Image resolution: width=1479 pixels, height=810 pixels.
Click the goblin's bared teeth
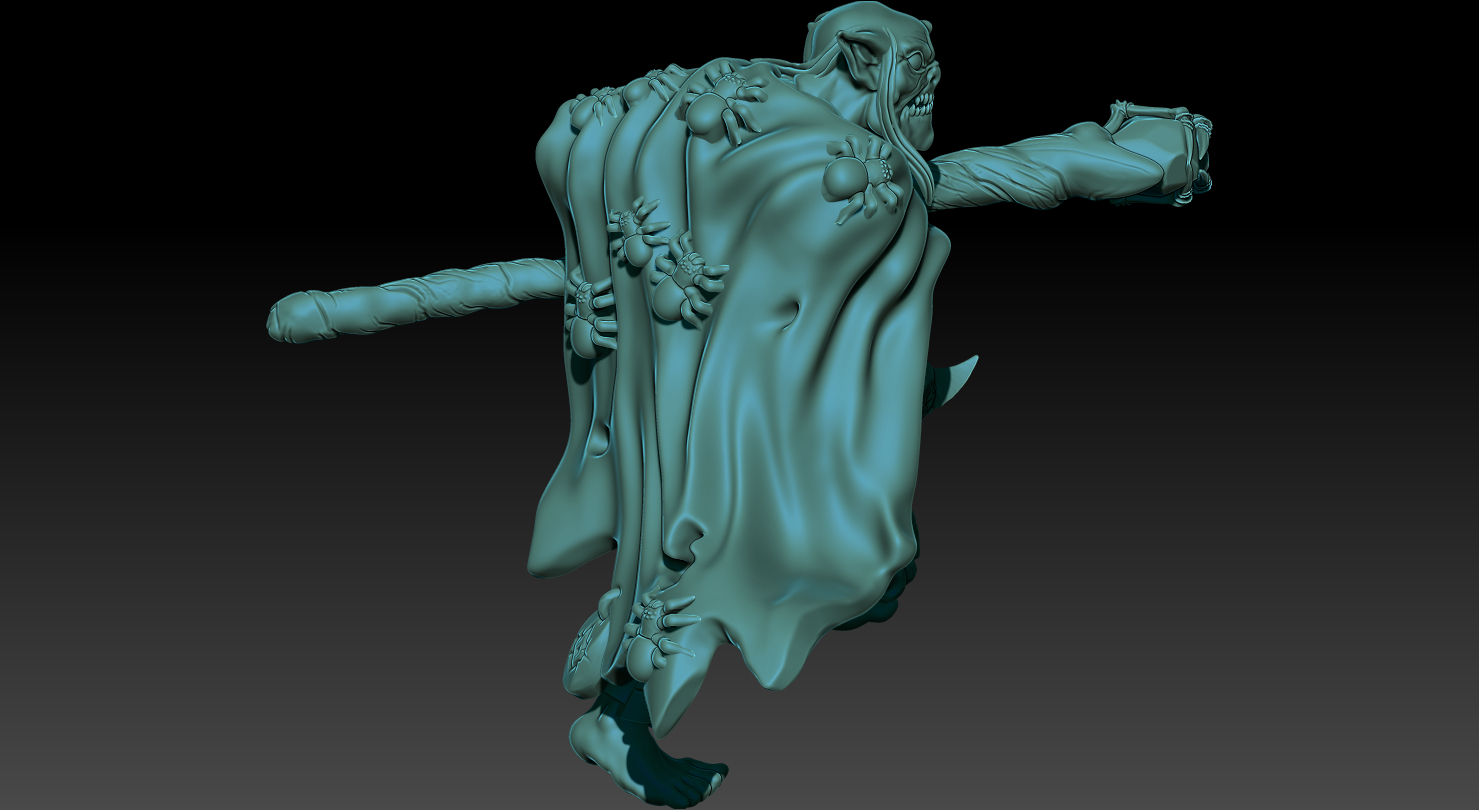(921, 105)
